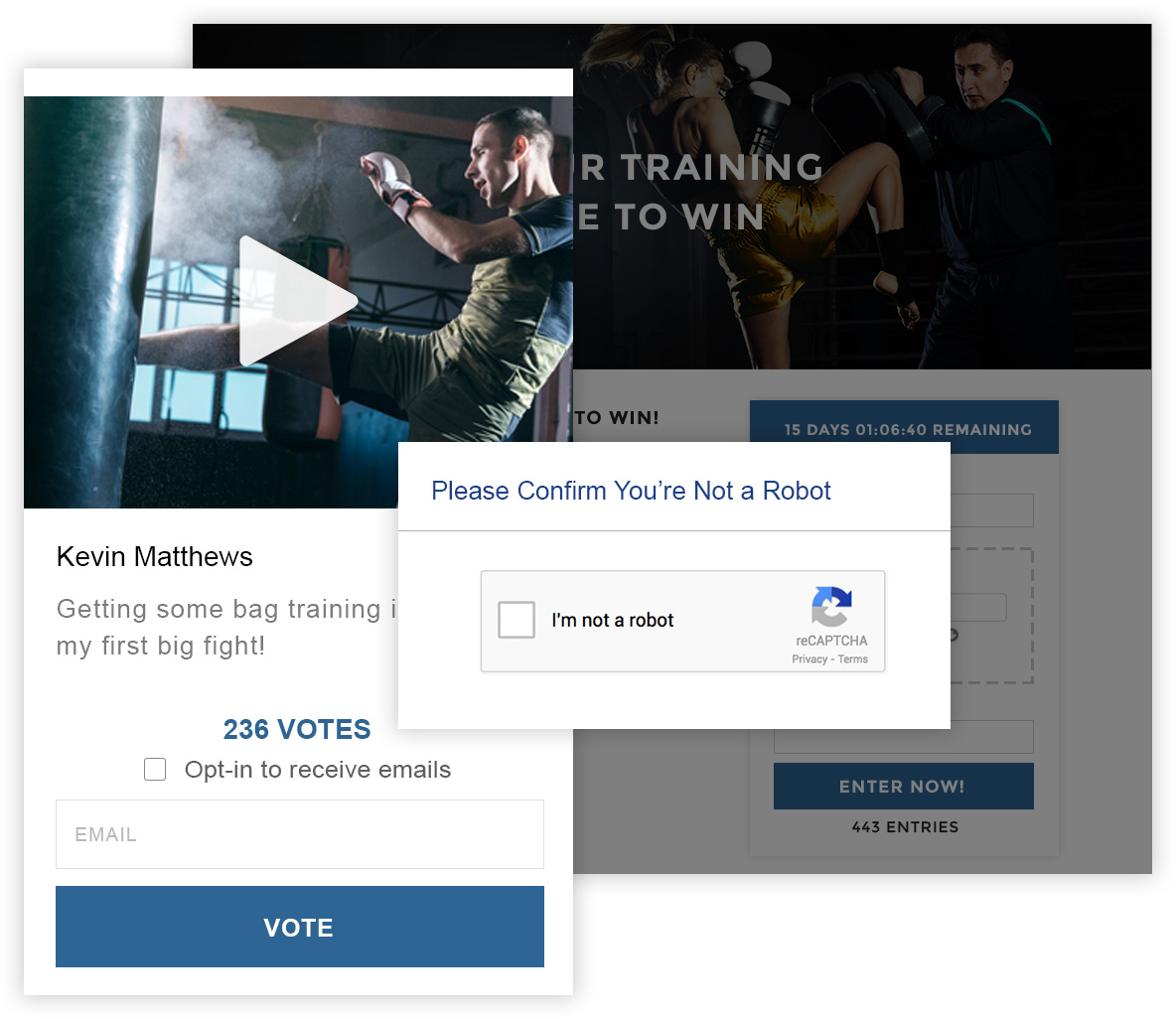Click the small round icon in the dashed box
Image resolution: width=1176 pixels, height=1019 pixels.
tap(954, 635)
